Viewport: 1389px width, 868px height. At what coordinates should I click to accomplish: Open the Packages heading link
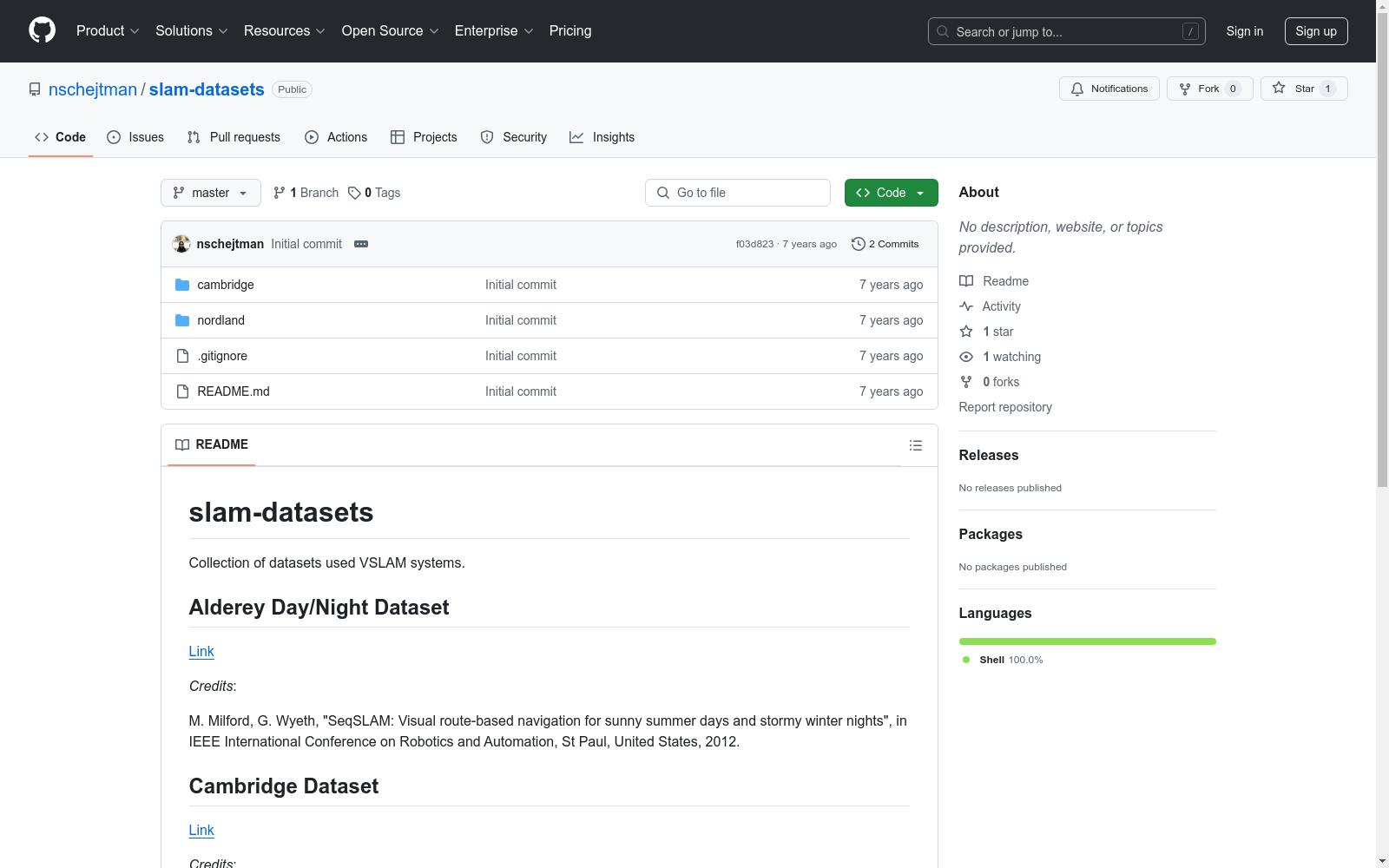click(x=991, y=534)
